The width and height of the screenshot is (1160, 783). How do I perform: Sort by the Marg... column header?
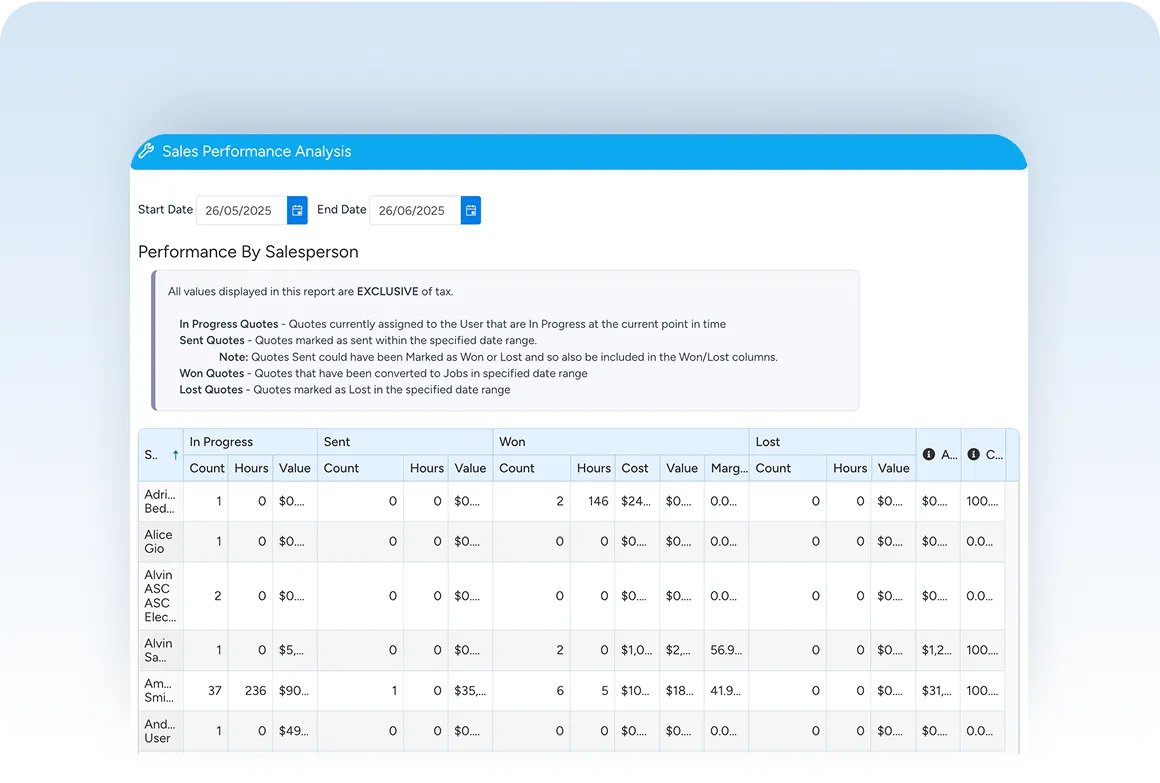pos(726,468)
